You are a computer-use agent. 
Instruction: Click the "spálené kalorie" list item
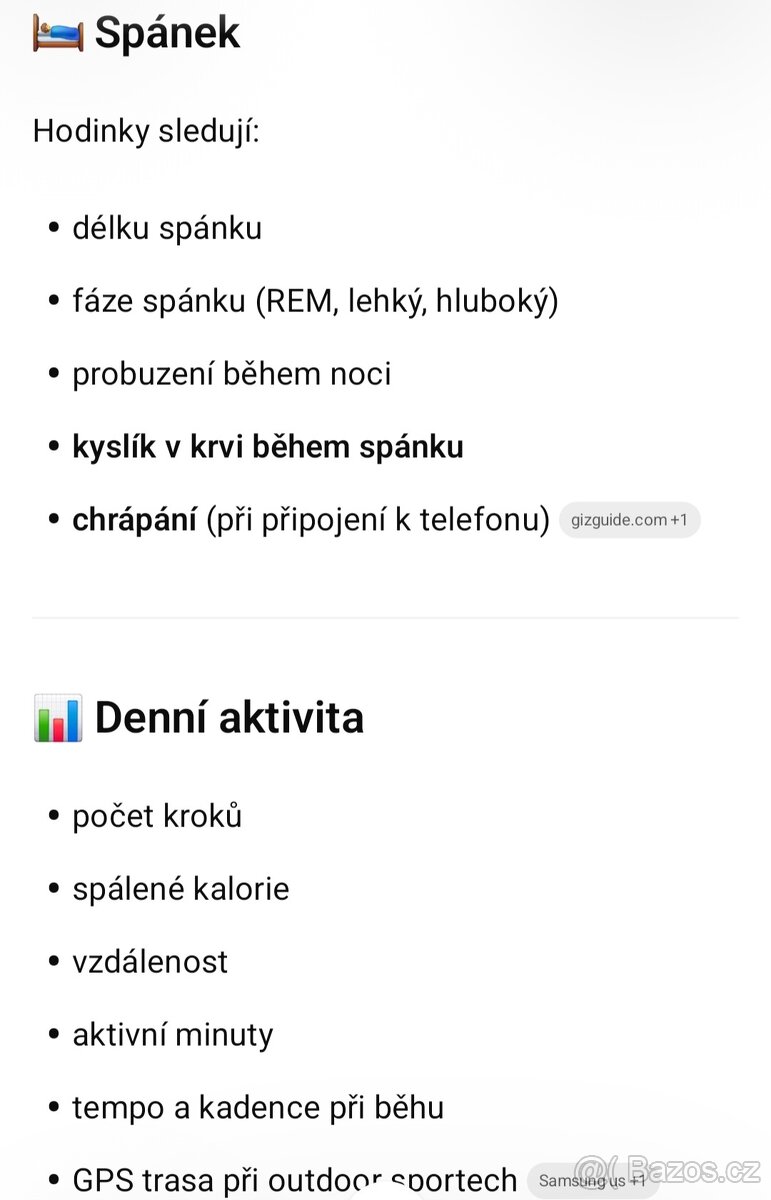coord(181,889)
